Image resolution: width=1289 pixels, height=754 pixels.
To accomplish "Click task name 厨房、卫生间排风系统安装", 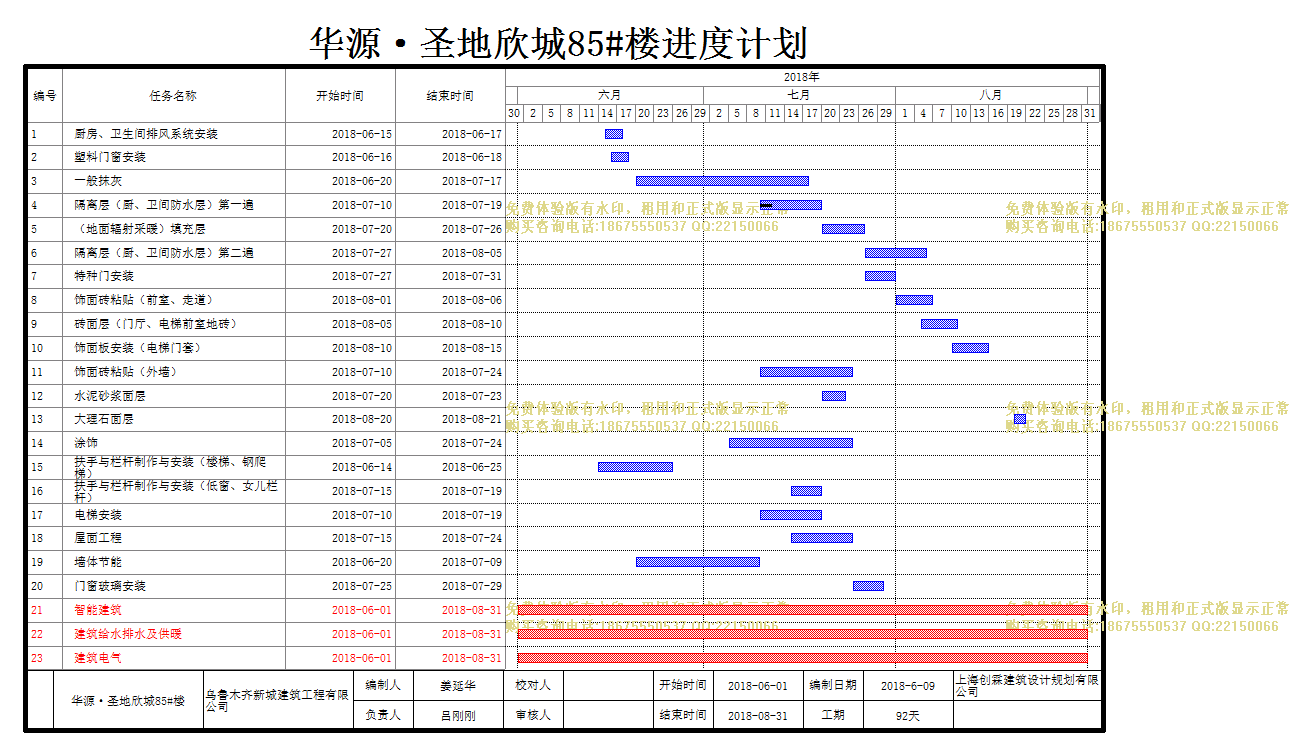I will point(146,134).
